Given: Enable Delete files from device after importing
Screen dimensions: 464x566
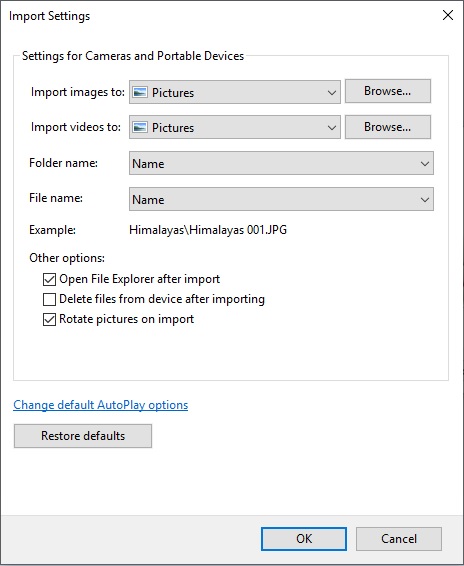Looking at the screenshot, I should (x=49, y=299).
